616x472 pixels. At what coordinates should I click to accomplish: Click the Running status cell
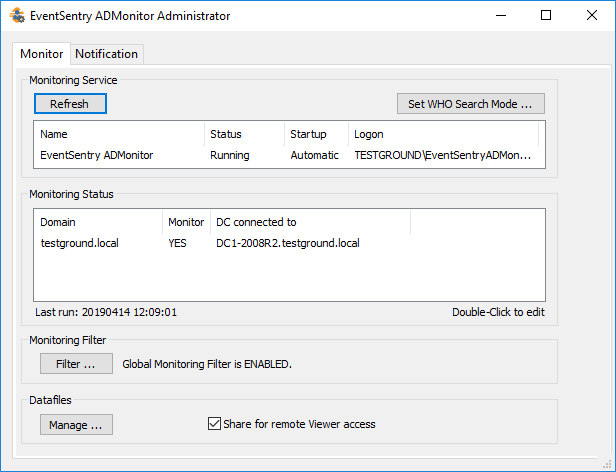click(230, 155)
